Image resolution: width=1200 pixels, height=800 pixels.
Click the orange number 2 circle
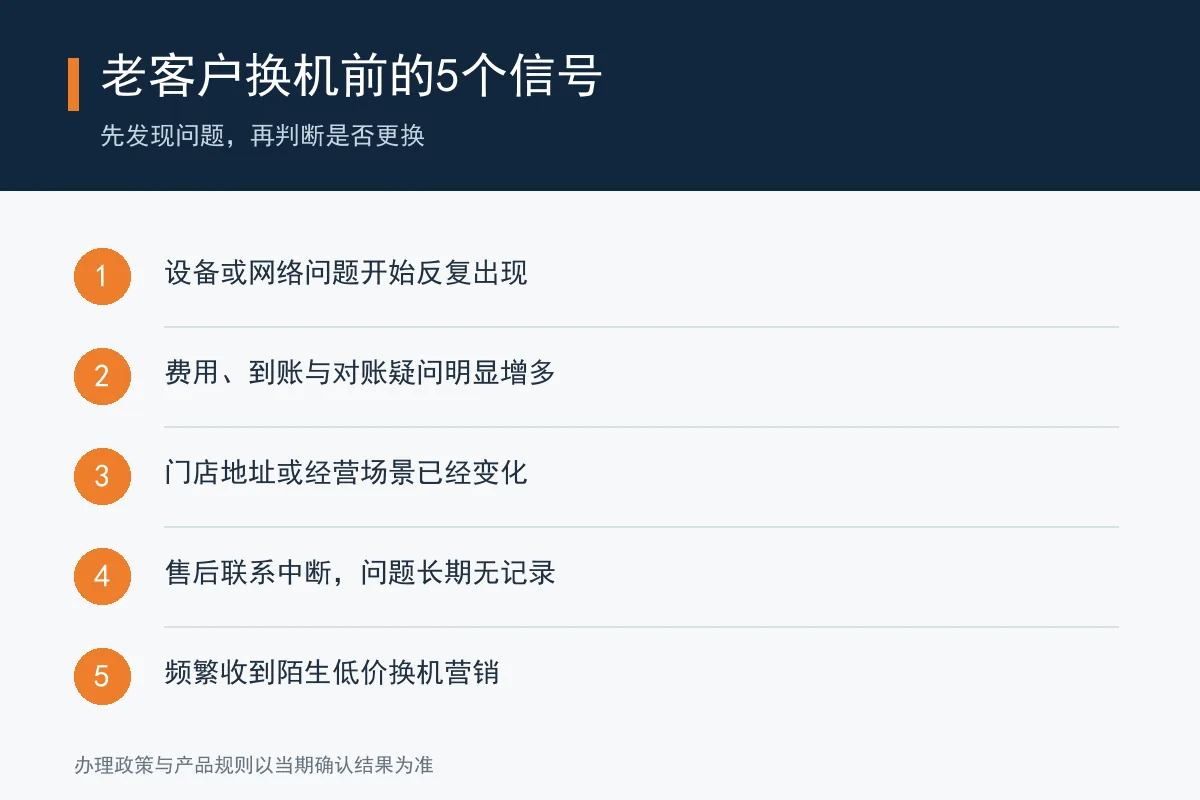coord(102,376)
